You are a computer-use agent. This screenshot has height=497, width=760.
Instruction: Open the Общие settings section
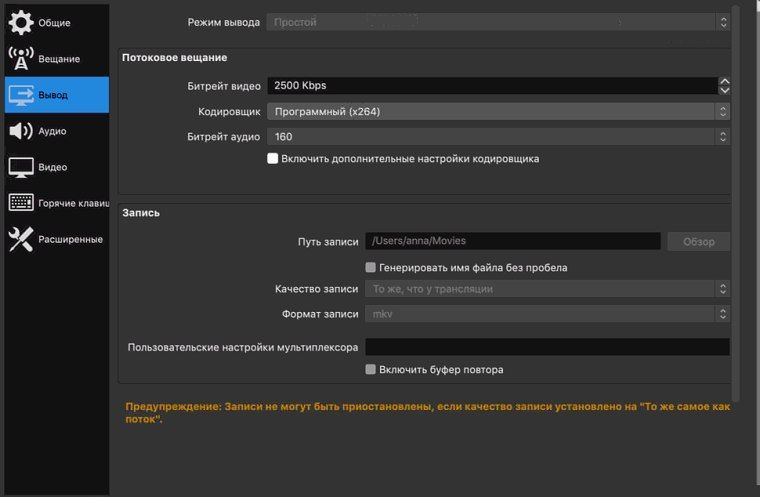coord(57,22)
